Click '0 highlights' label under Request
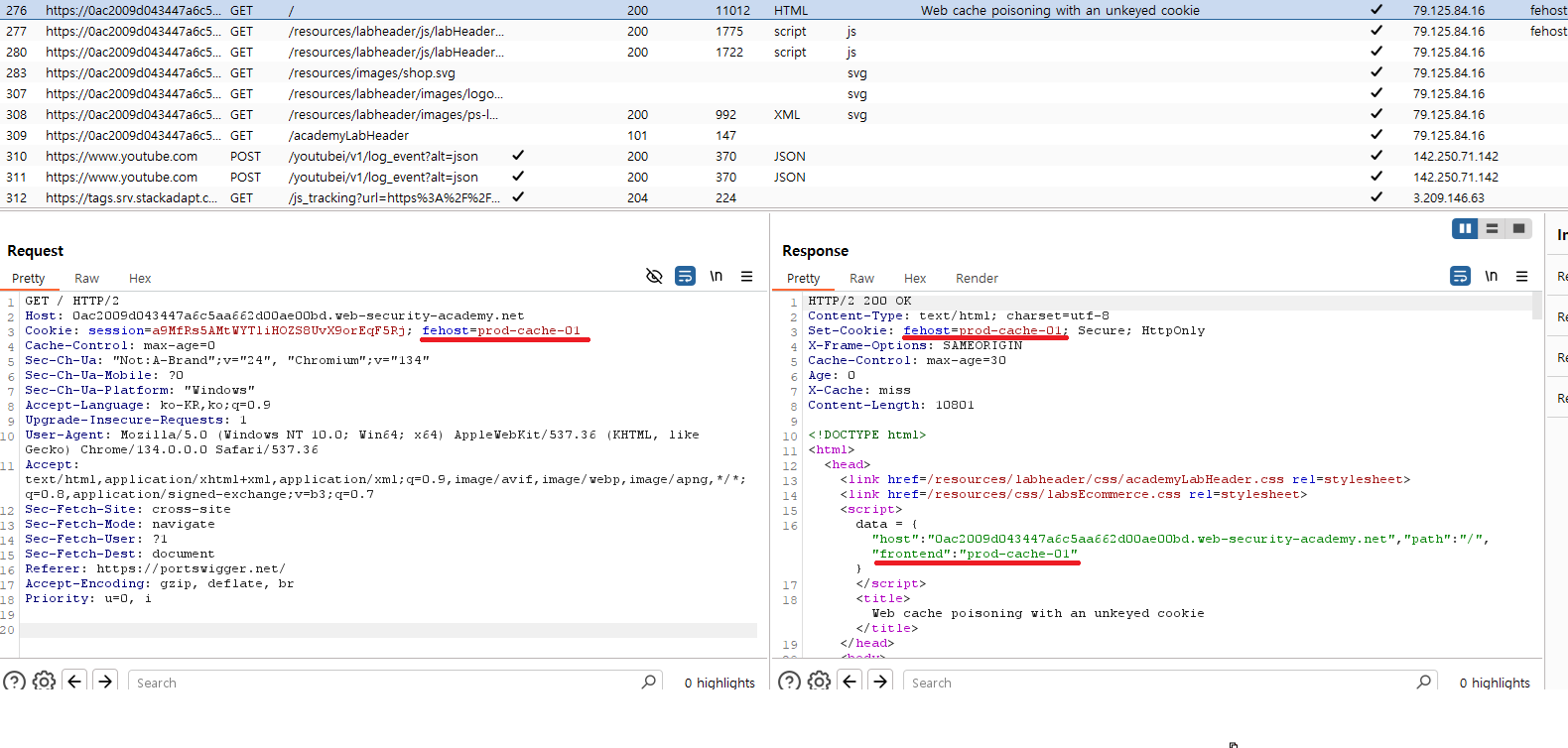This screenshot has height=748, width=1568. point(719,683)
